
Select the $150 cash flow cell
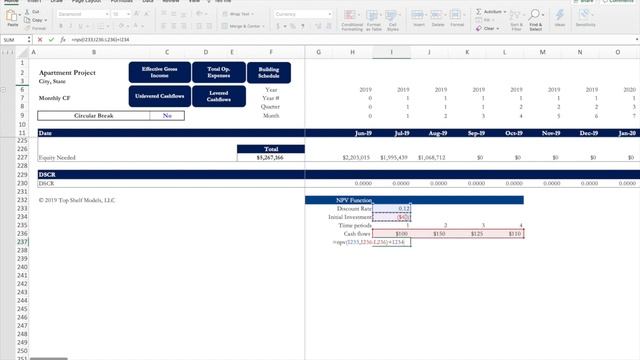click(429, 234)
